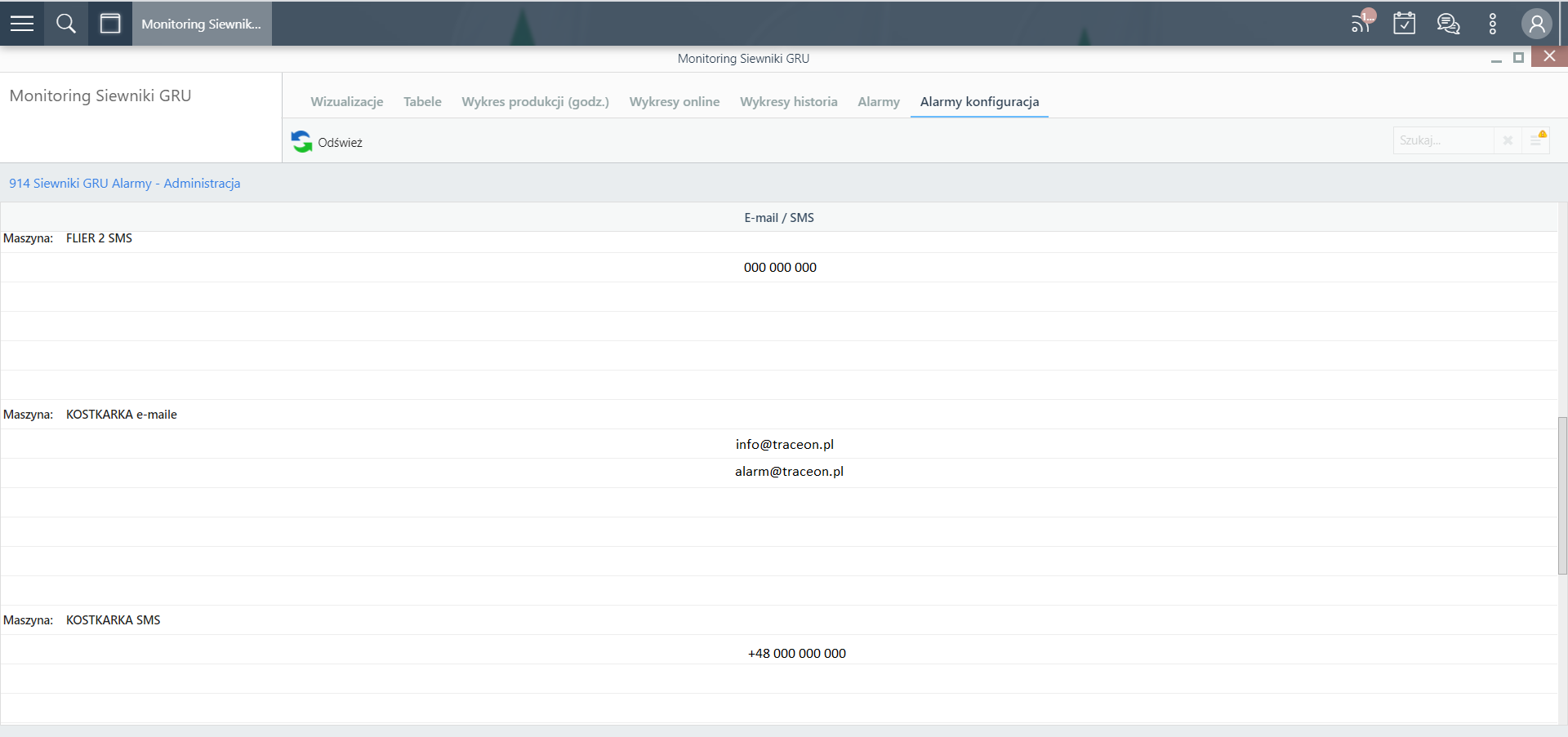Screen dimensions: 1568x737
Task: Open the calendar tasks icon
Action: click(1405, 23)
